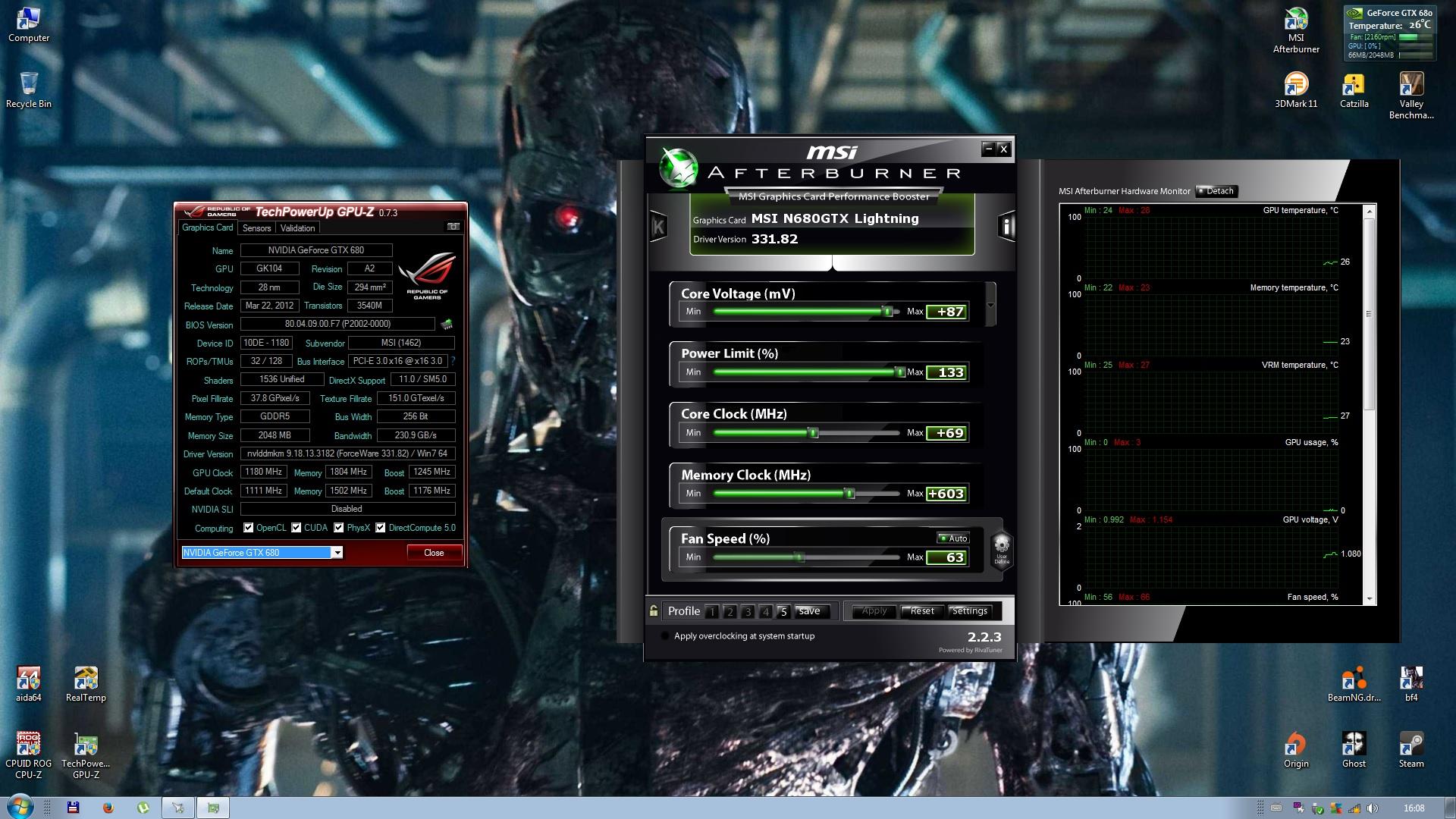This screenshot has width=1456, height=819.
Task: Click the Apply button in Afterburner
Action: (874, 611)
